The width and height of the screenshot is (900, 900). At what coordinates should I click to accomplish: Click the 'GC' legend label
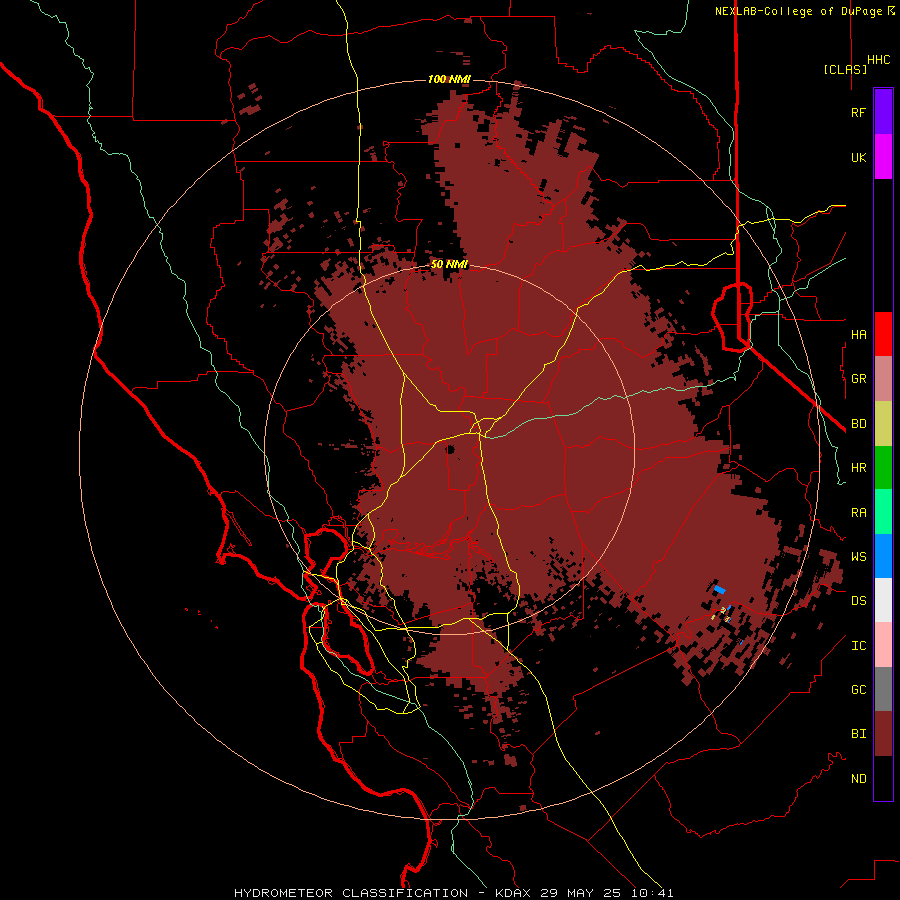[859, 690]
